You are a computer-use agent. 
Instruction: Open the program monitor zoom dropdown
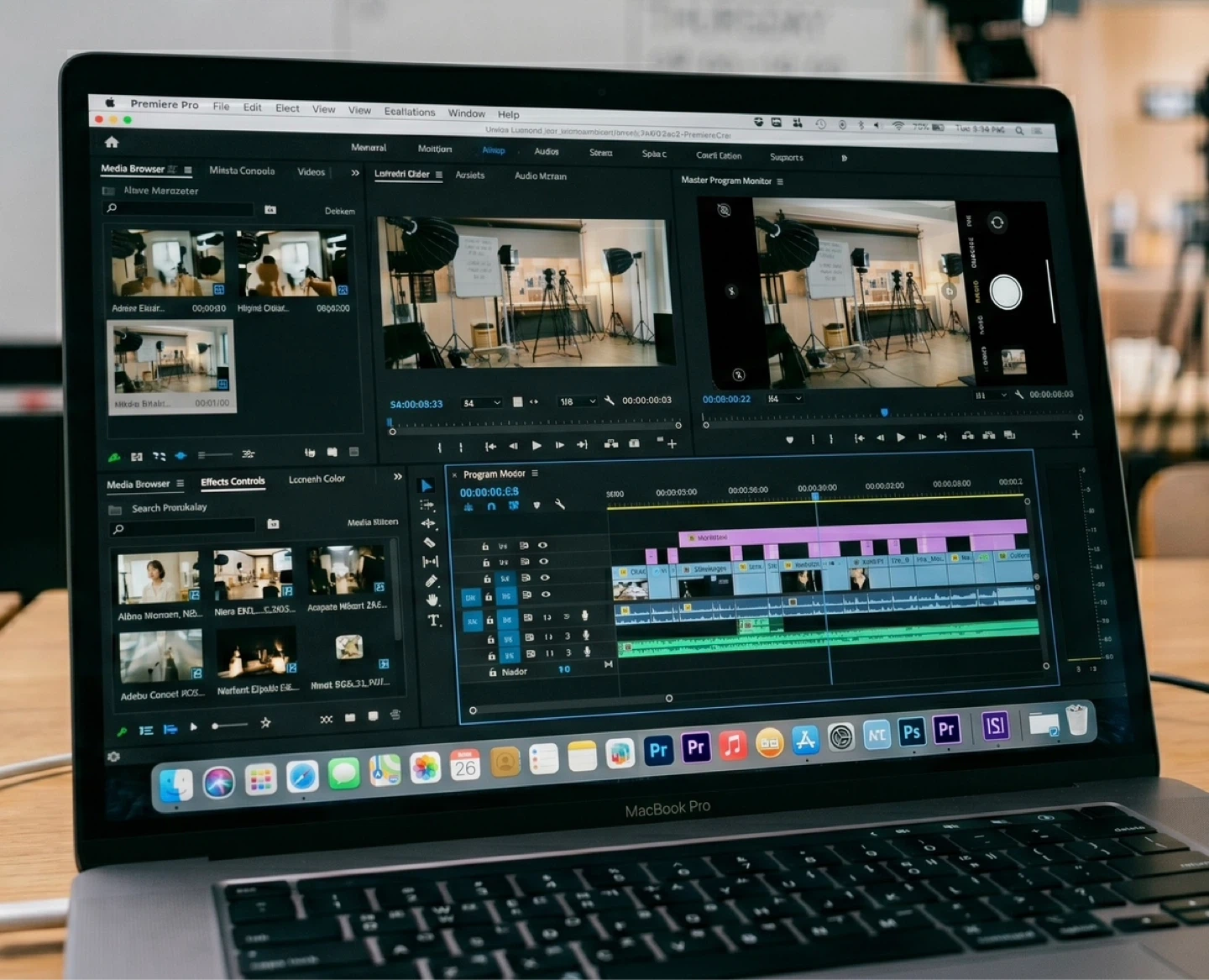pyautogui.click(x=784, y=399)
